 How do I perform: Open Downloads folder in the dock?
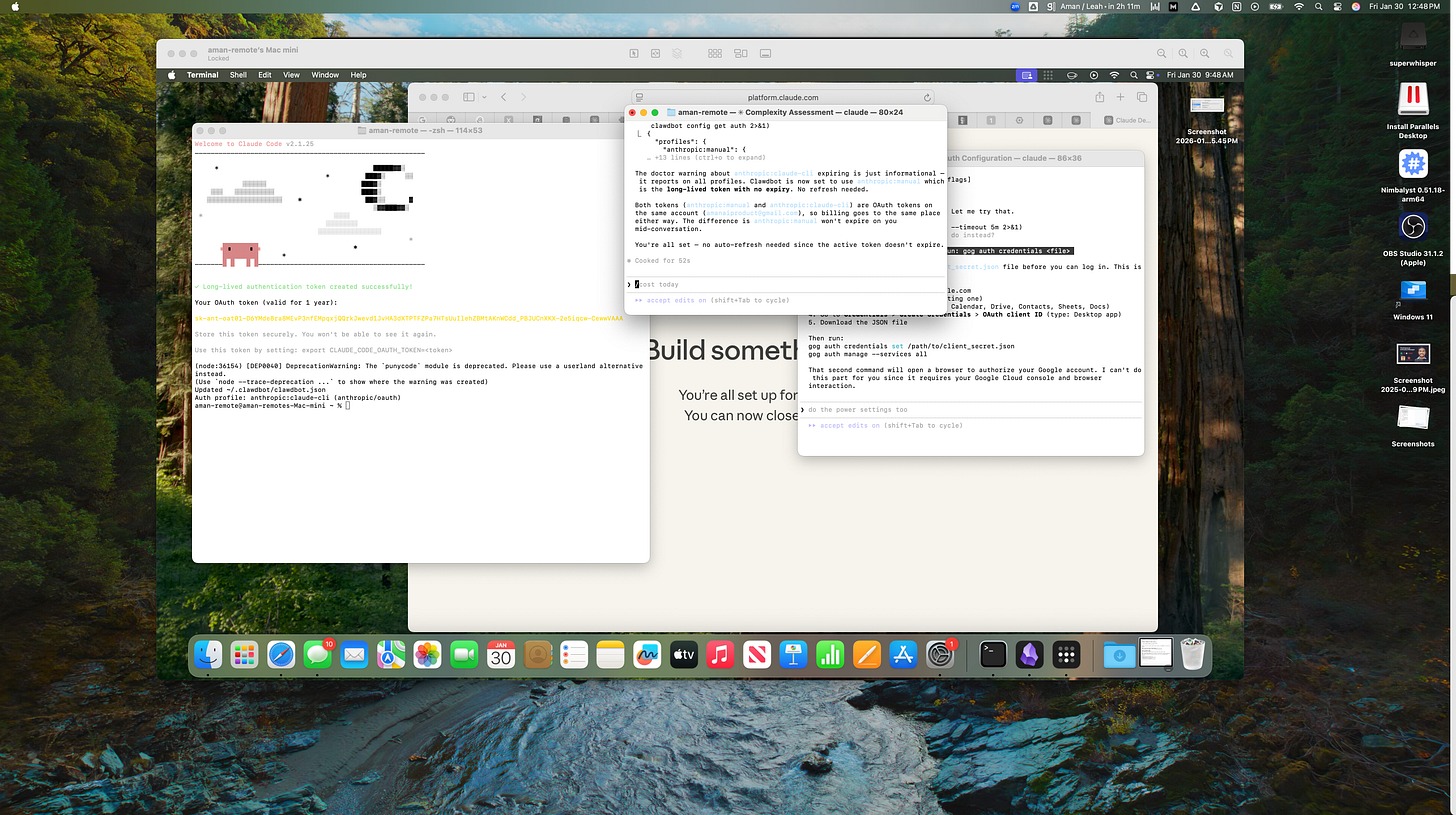[1120, 655]
